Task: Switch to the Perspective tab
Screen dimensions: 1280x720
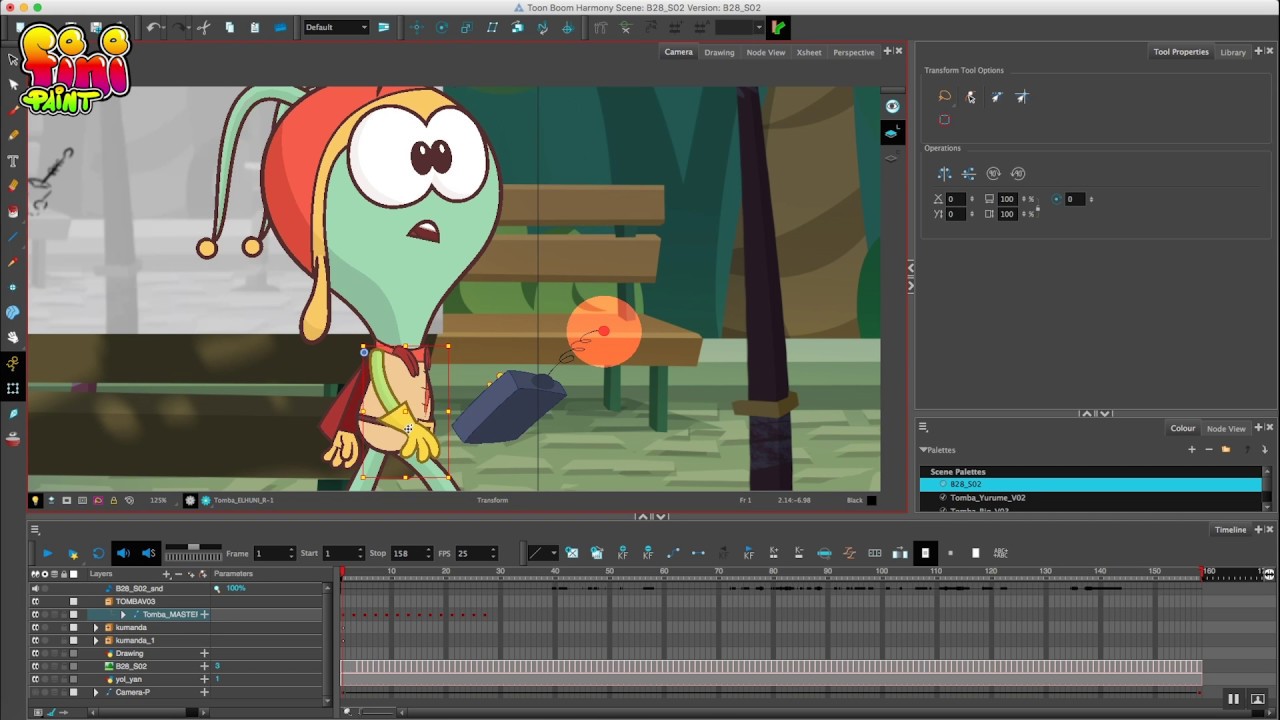Action: tap(854, 52)
